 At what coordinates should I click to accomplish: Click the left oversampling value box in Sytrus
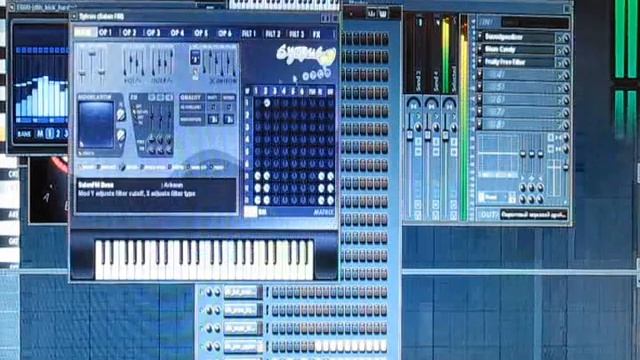[x=213, y=120]
